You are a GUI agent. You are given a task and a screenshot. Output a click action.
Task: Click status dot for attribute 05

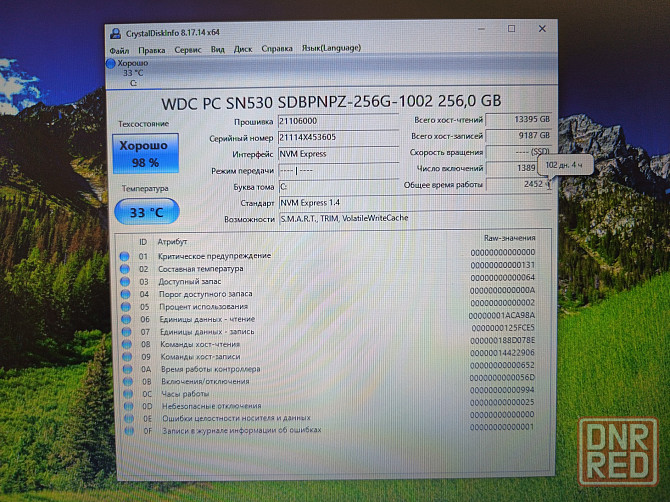(126, 307)
